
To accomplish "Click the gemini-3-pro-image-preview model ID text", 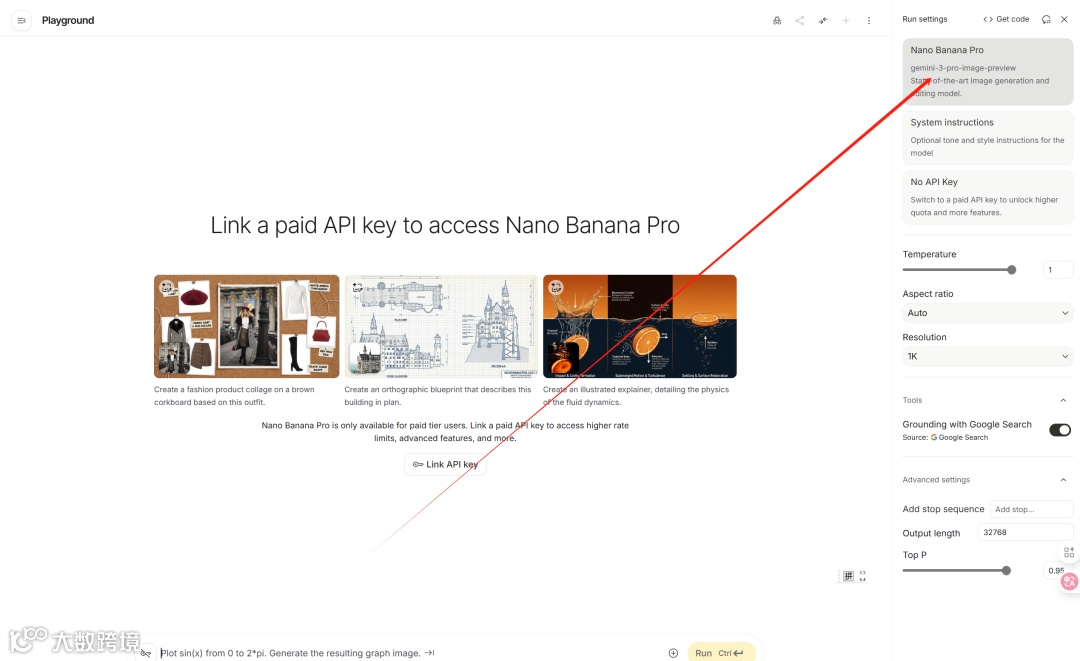I will (x=963, y=68).
